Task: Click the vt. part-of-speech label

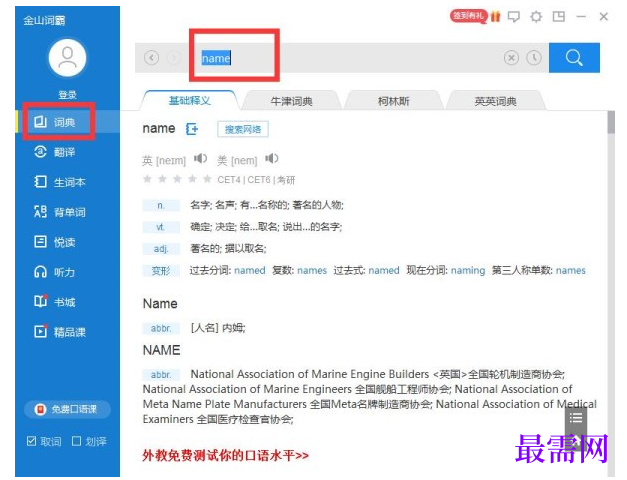Action: click(161, 227)
